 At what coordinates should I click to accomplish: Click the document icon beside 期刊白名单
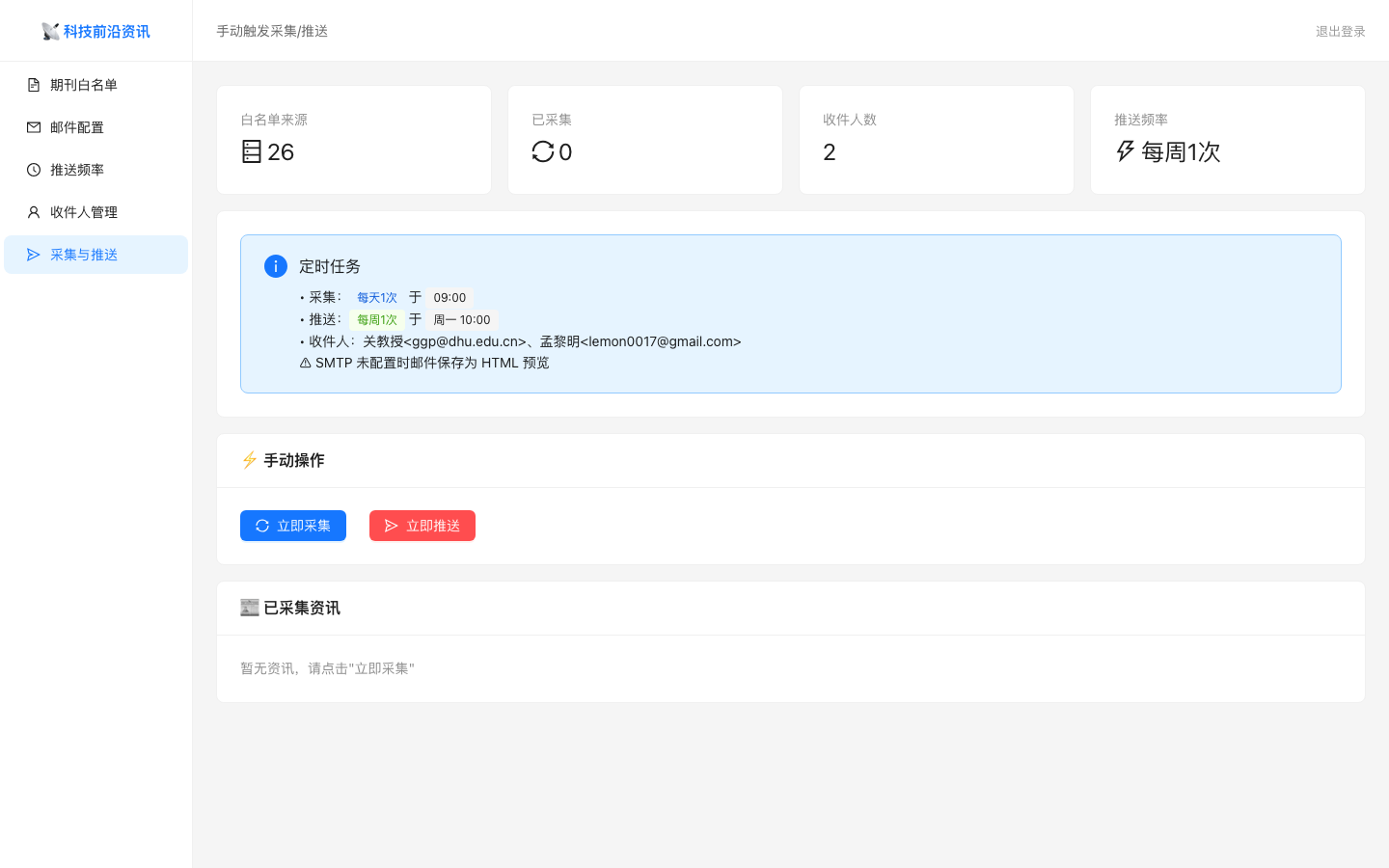click(34, 85)
